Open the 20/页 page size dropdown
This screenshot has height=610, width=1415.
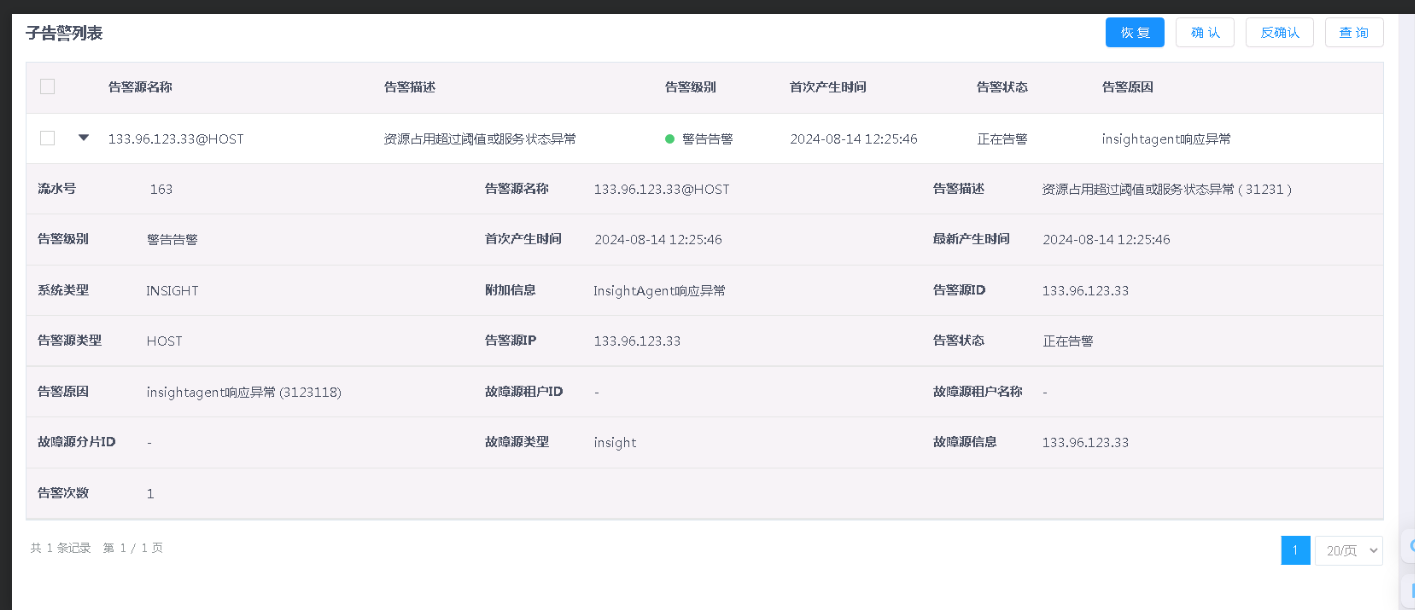point(1348,550)
